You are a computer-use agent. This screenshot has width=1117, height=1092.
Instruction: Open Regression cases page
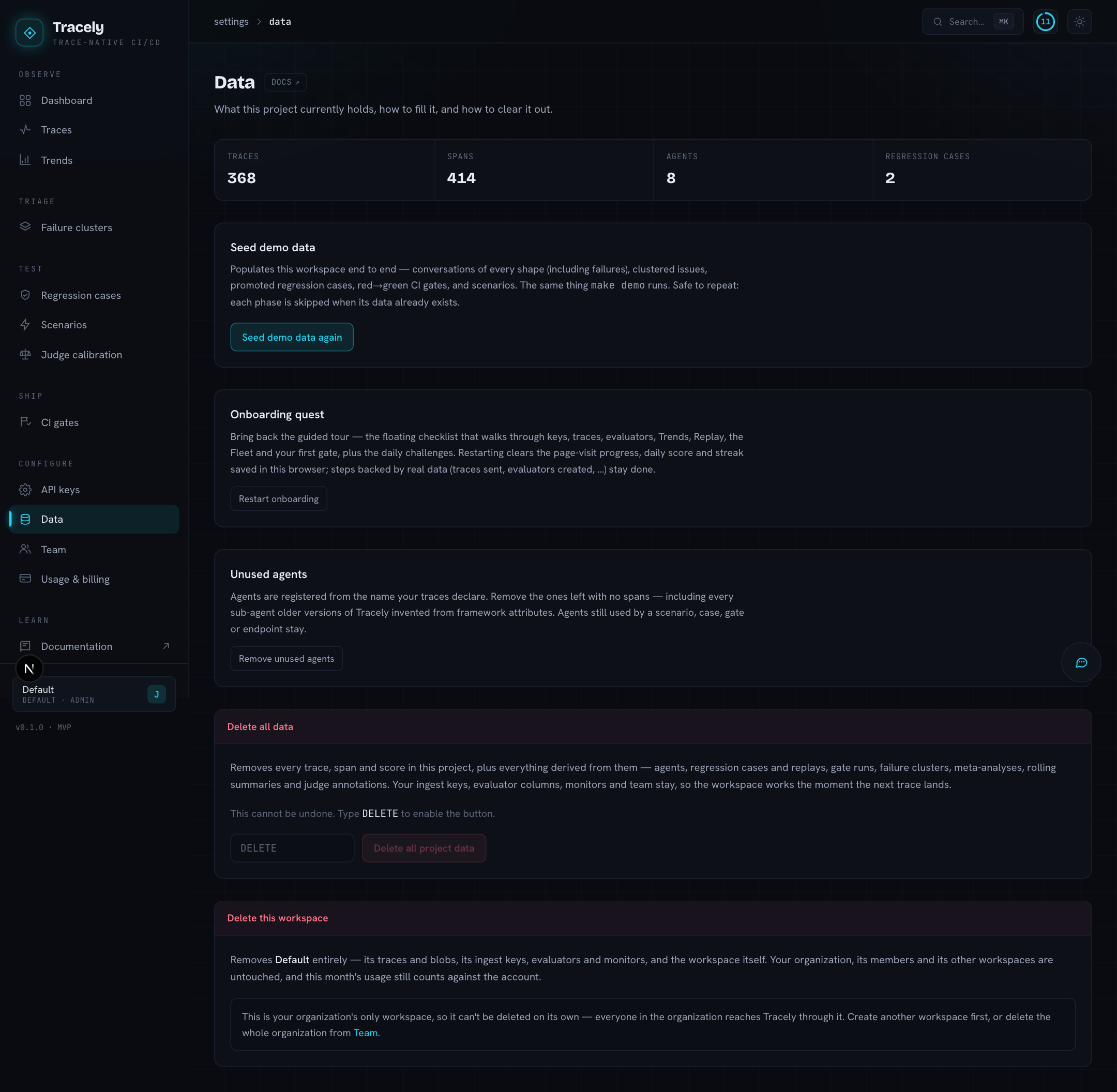[94, 295]
